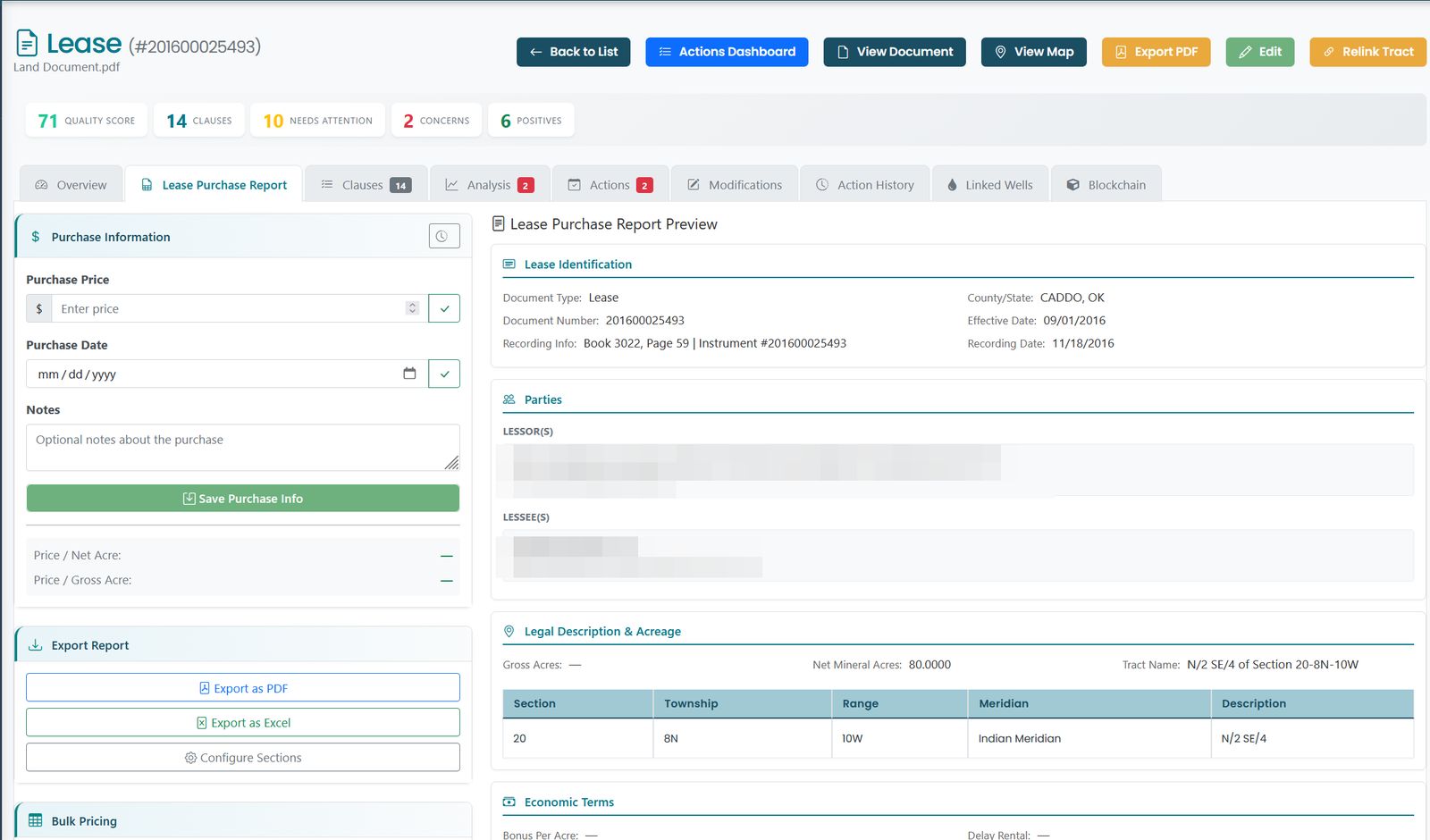Viewport: 1430px width, 840px height.
Task: Open the calendar picker for Purchase Date
Action: click(x=409, y=374)
